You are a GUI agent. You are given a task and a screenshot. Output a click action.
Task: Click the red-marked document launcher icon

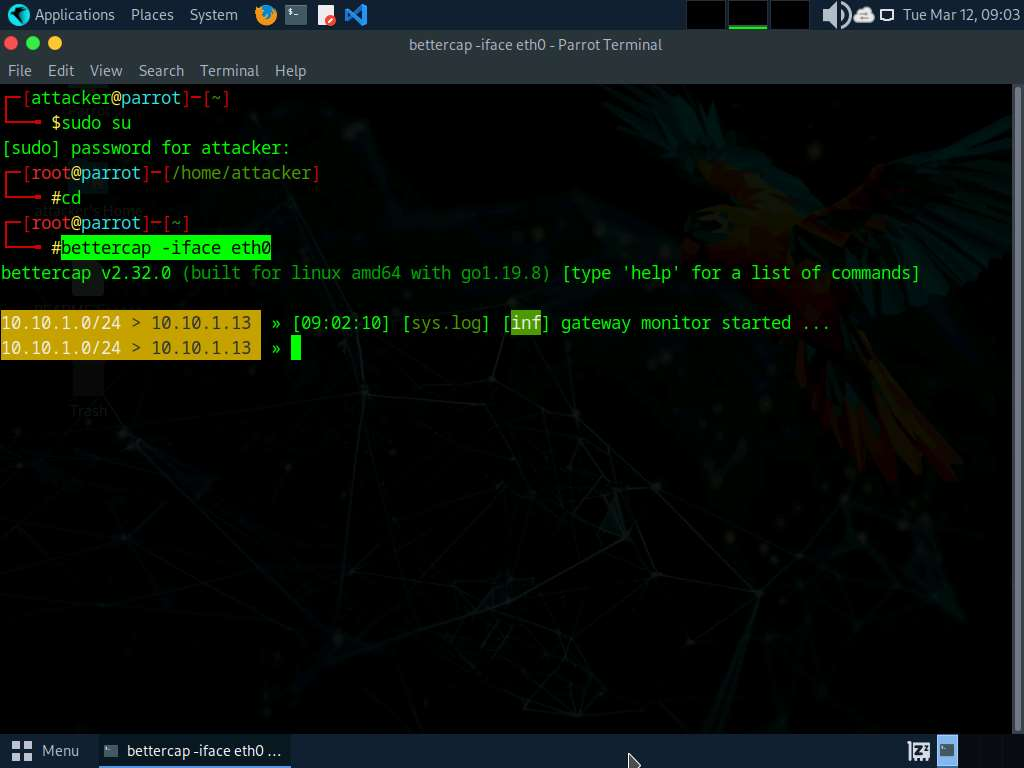coord(326,15)
